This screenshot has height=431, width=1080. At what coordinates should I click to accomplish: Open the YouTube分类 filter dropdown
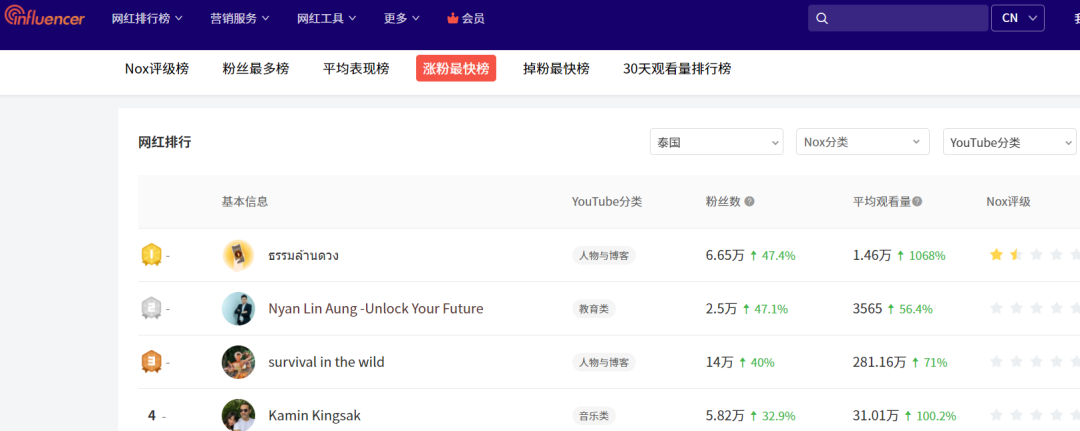[x=1009, y=142]
